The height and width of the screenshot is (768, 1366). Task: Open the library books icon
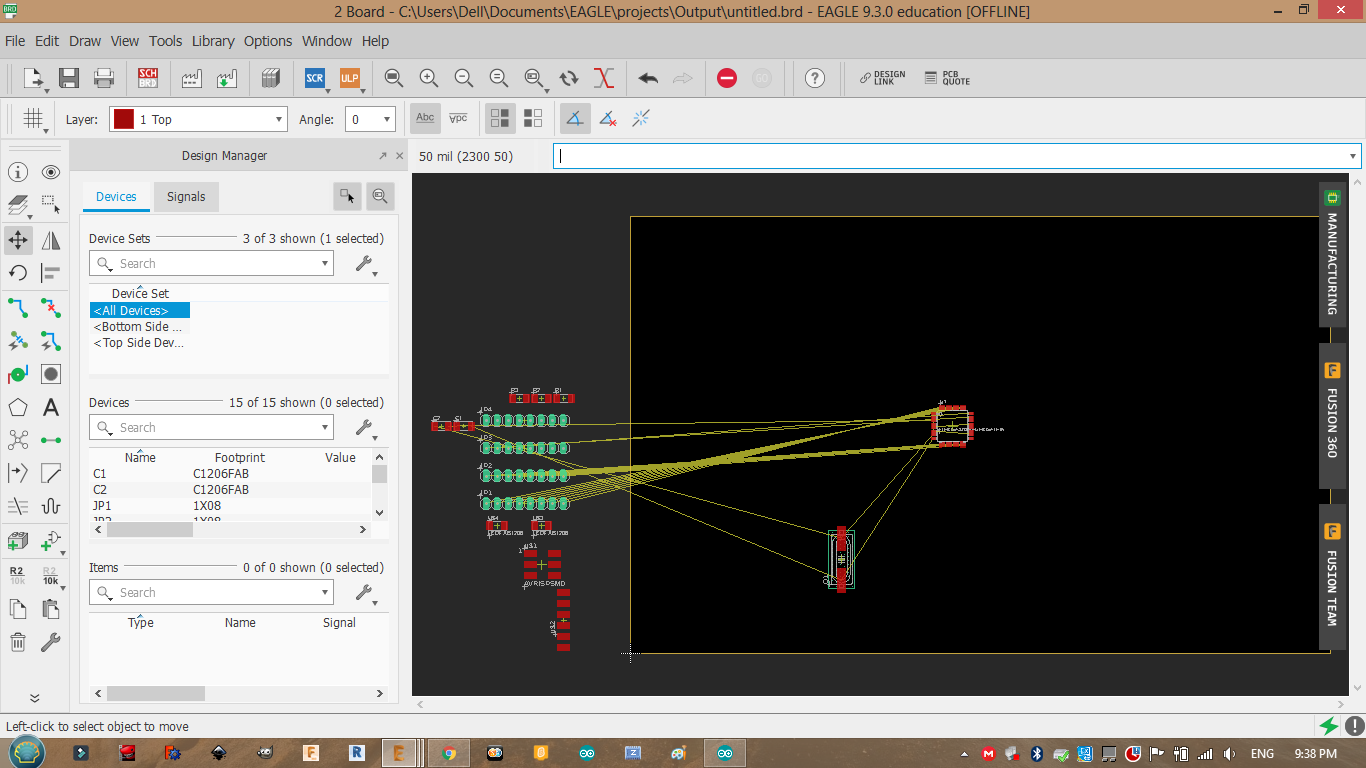[x=270, y=78]
